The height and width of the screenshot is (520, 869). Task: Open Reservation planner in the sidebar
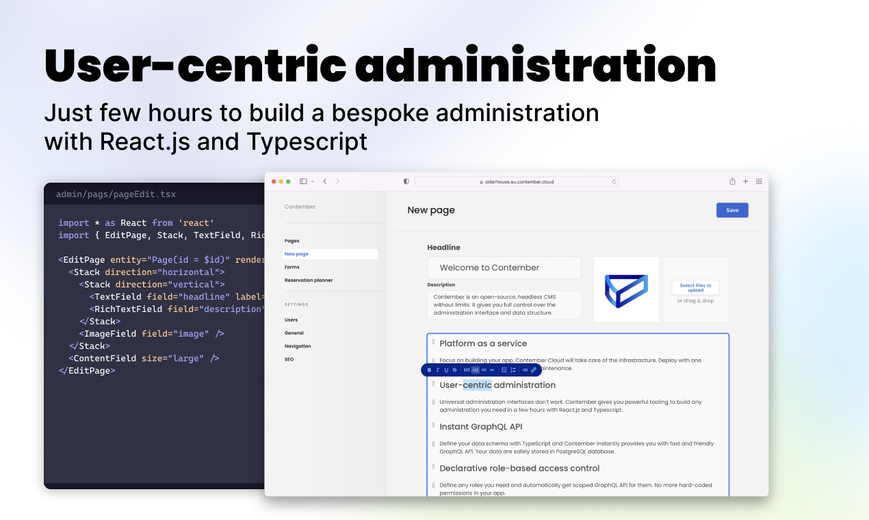309,281
